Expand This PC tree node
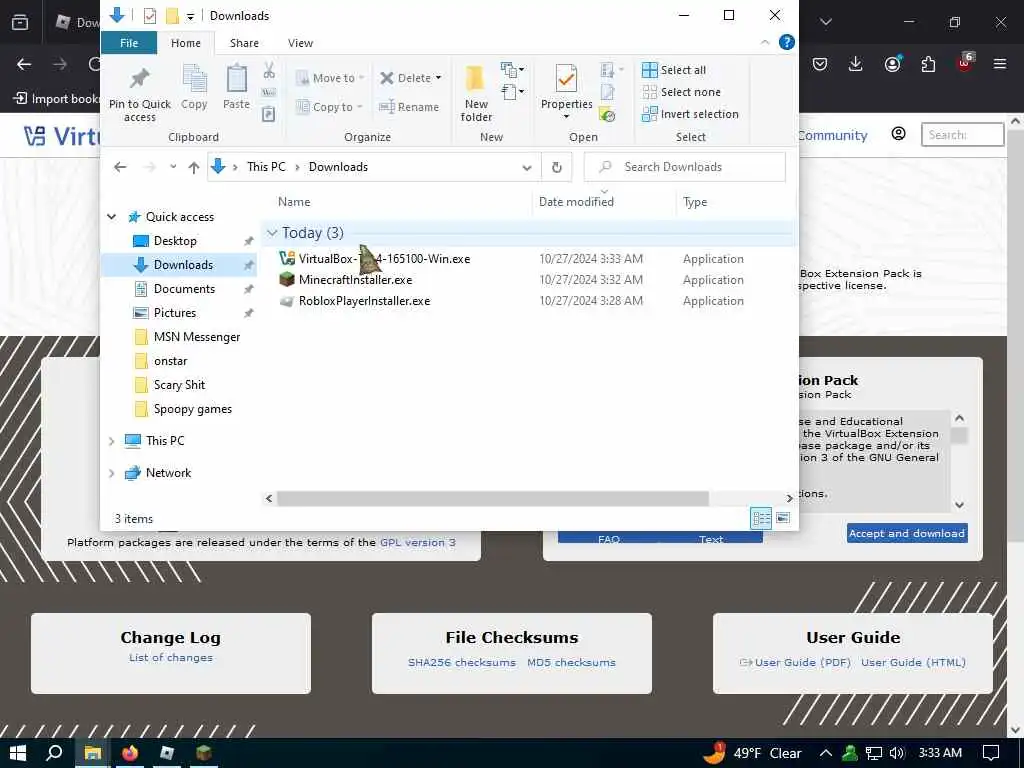This screenshot has width=1024, height=768. (x=112, y=441)
